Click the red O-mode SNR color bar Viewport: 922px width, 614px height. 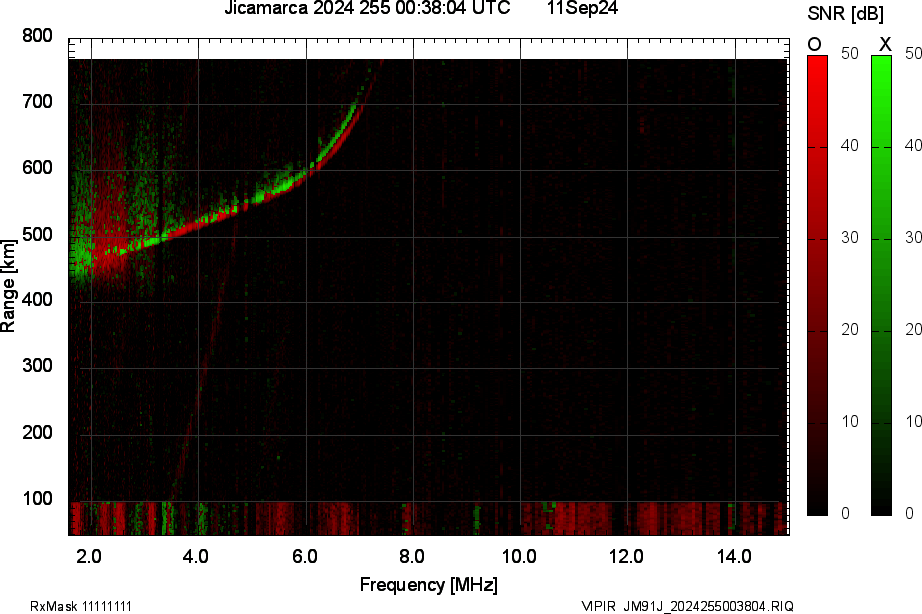[x=817, y=285]
